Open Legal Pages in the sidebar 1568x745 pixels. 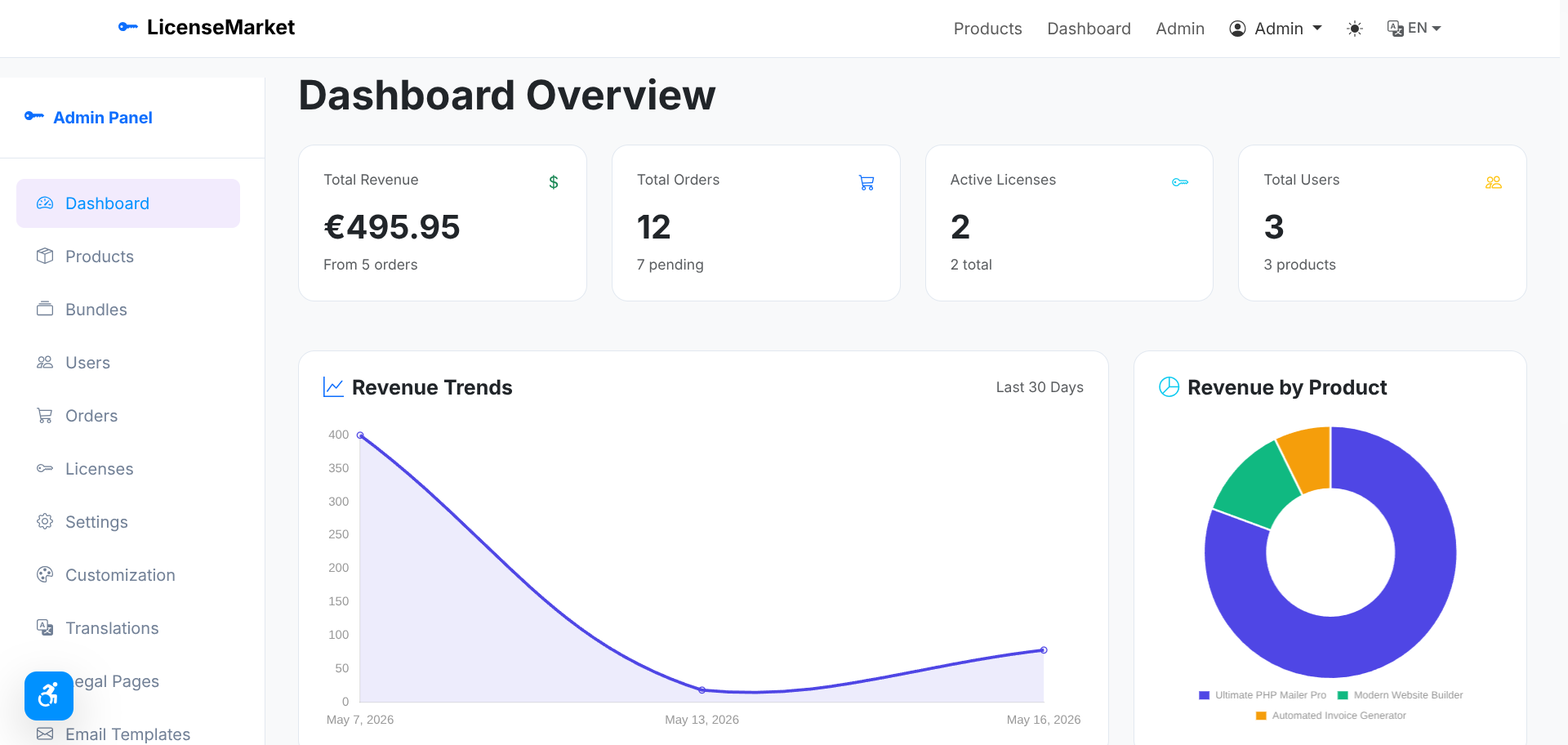click(x=128, y=681)
